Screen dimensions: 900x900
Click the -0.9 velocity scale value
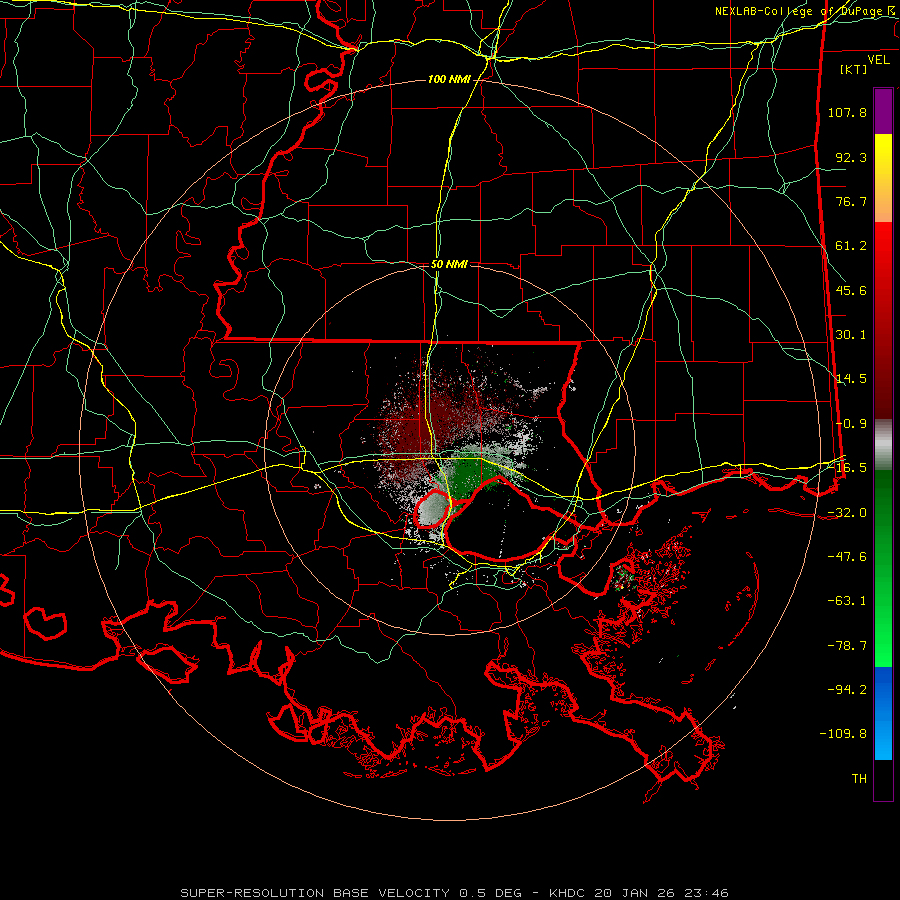[851, 424]
